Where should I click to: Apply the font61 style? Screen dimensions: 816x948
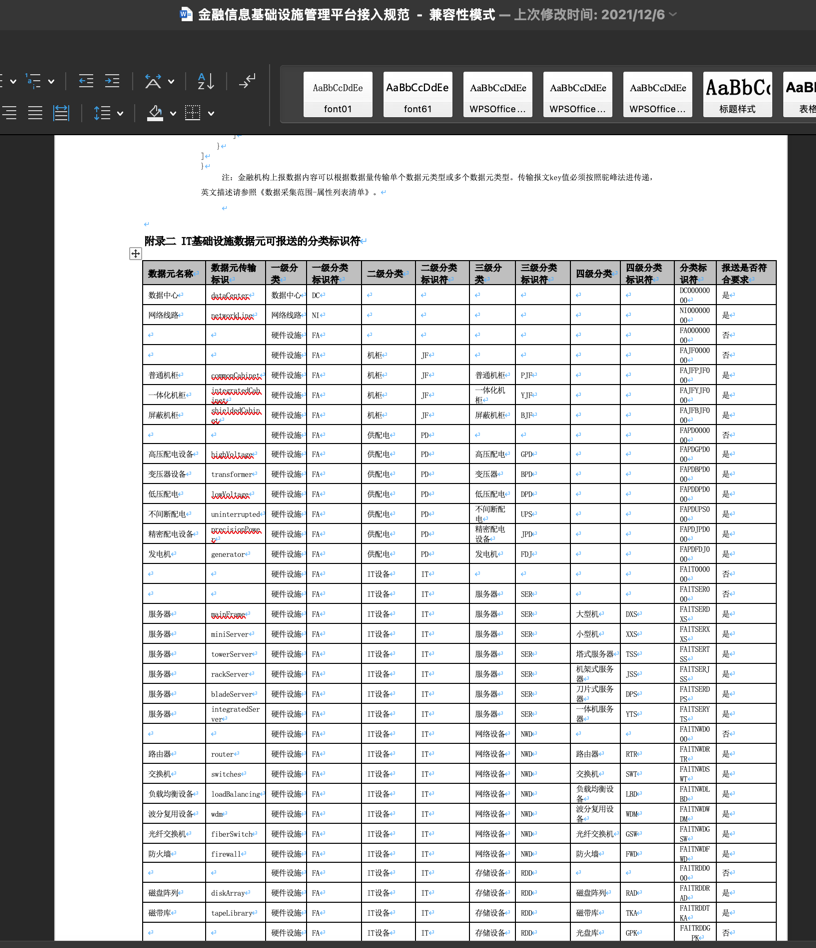[418, 94]
